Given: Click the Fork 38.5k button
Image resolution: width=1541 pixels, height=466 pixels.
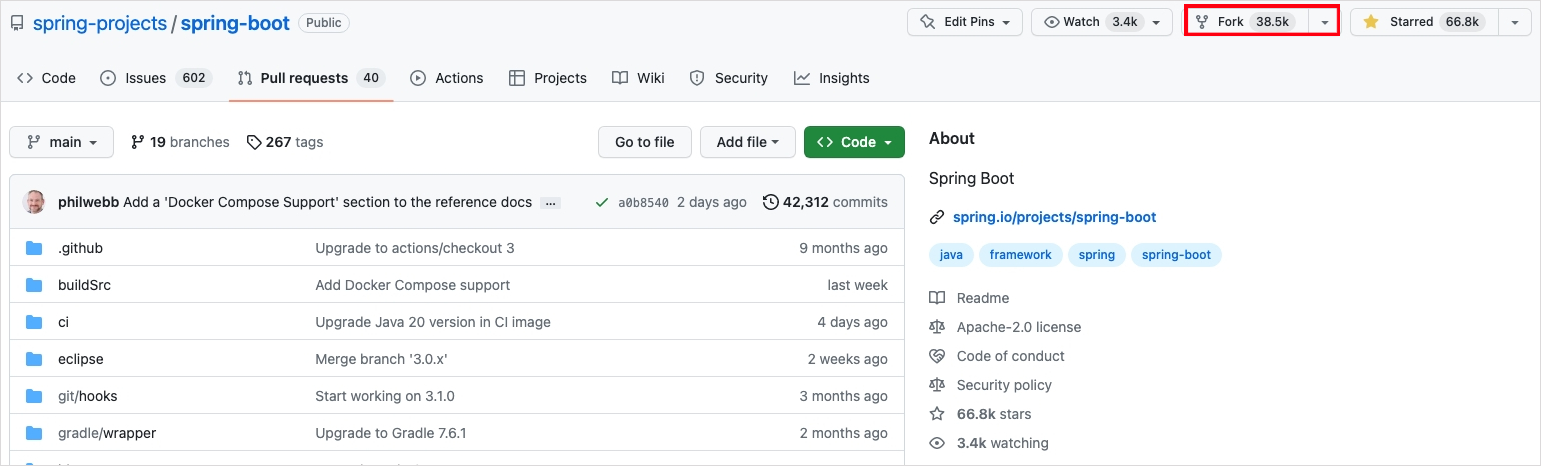Looking at the screenshot, I should point(1246,22).
